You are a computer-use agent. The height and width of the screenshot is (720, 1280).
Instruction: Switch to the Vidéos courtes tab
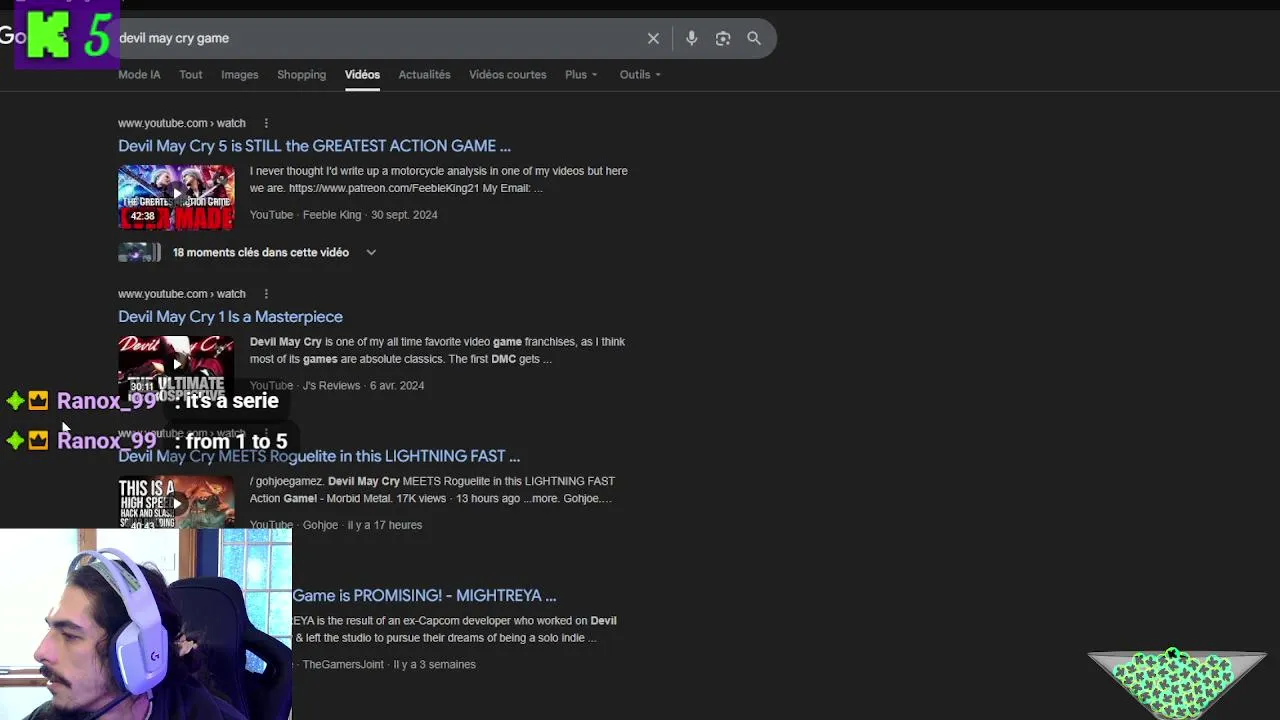click(x=508, y=75)
